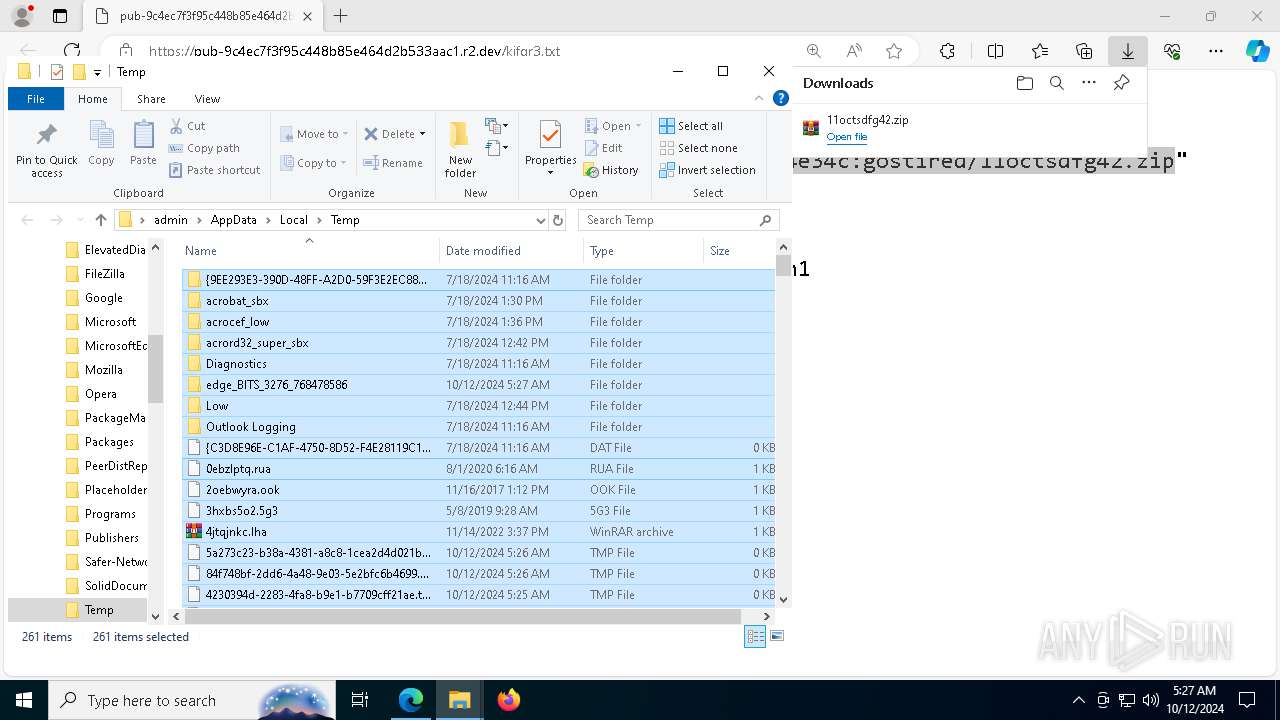
Task: Select FileZilla folder in navigation tree
Action: (x=104, y=274)
